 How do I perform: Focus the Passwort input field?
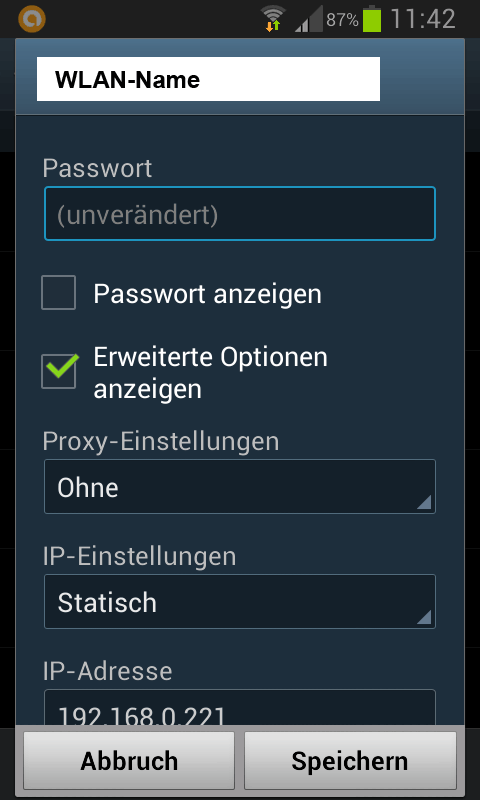[240, 214]
